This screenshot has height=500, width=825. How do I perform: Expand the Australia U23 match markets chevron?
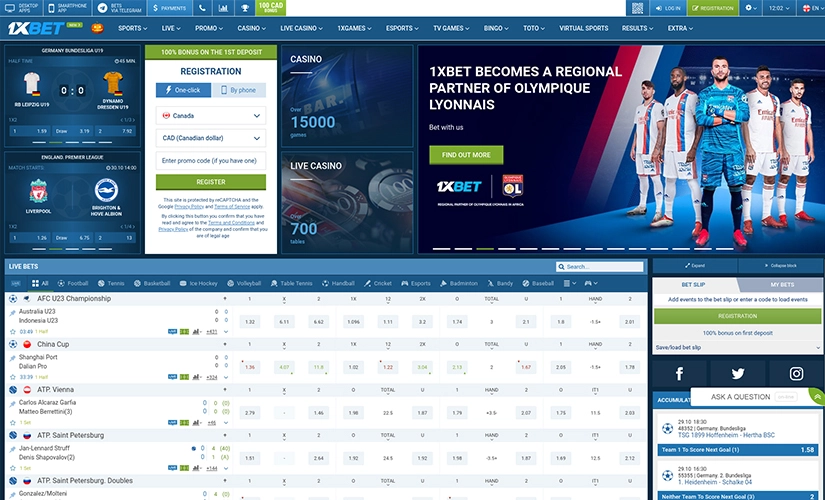coord(226,332)
